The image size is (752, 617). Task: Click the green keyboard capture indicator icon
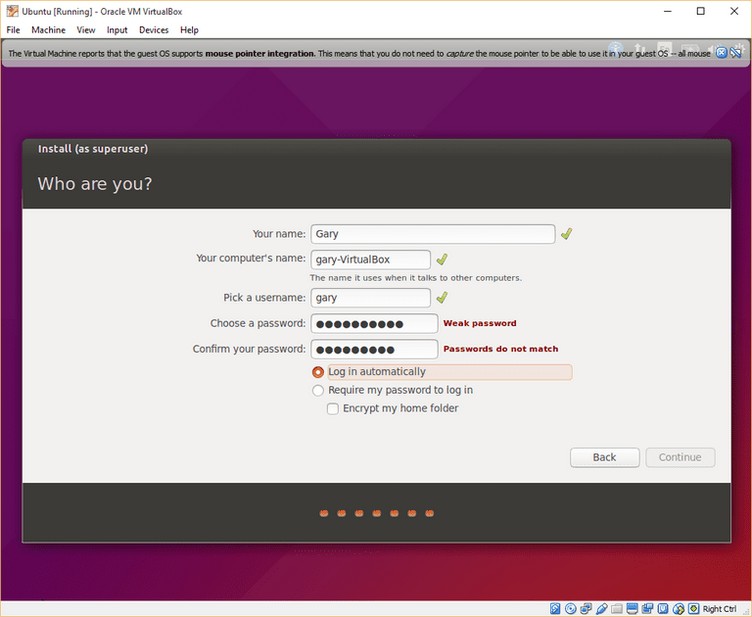point(693,608)
